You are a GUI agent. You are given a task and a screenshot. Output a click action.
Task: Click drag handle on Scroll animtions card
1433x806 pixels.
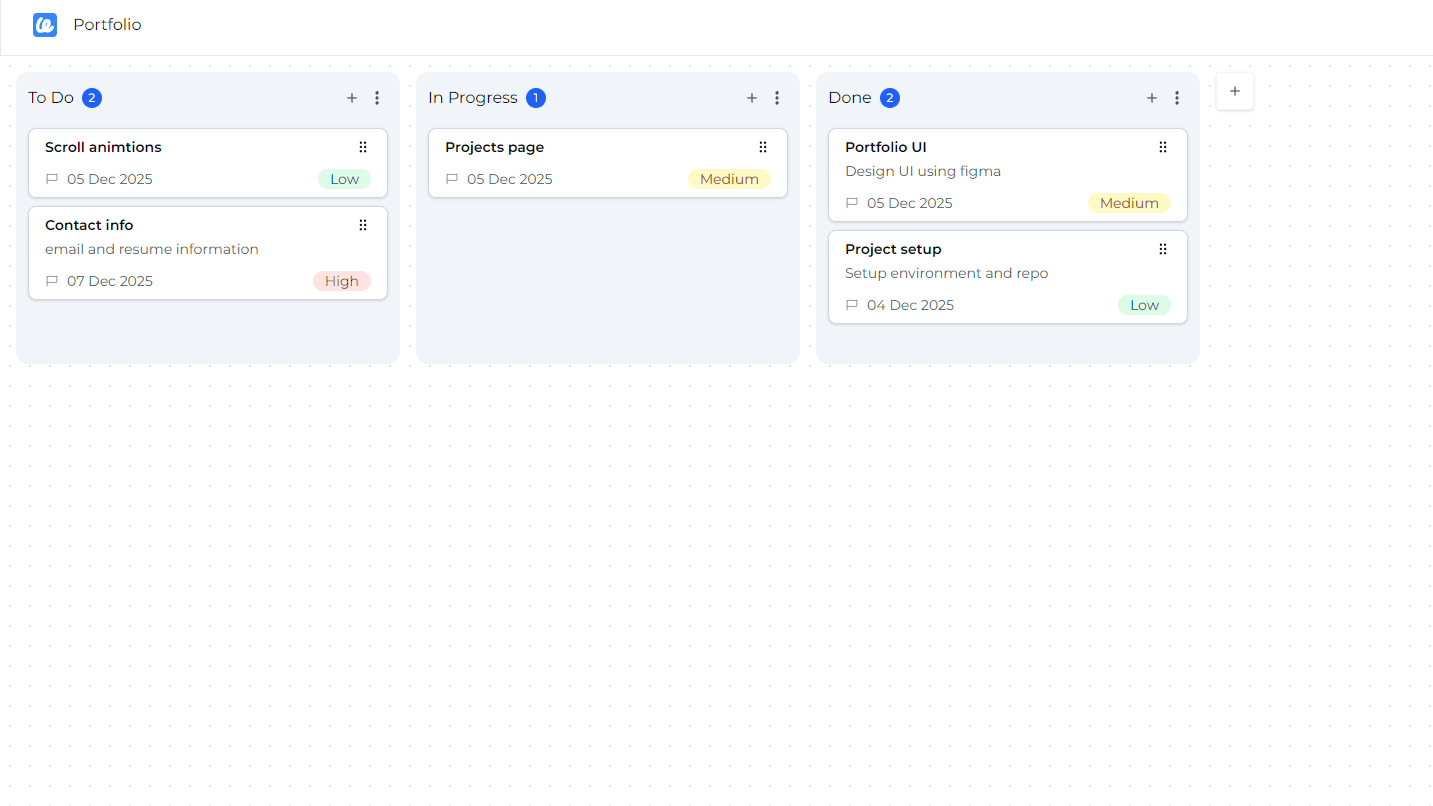coord(363,147)
